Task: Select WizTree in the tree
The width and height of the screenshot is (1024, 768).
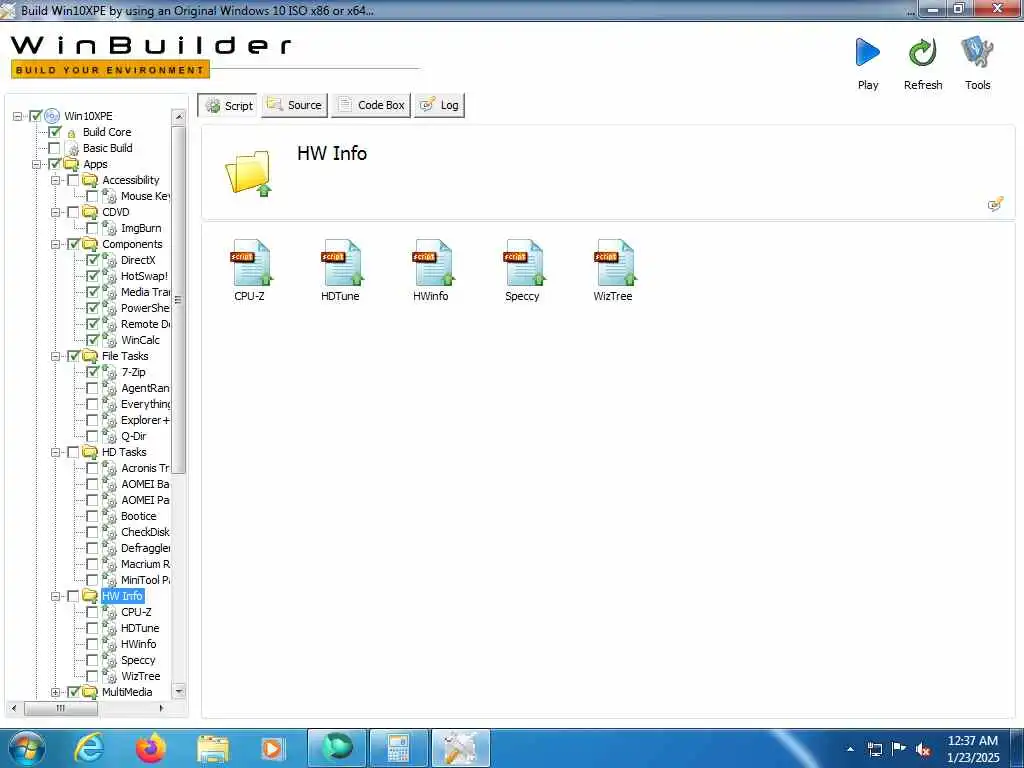Action: pos(140,676)
